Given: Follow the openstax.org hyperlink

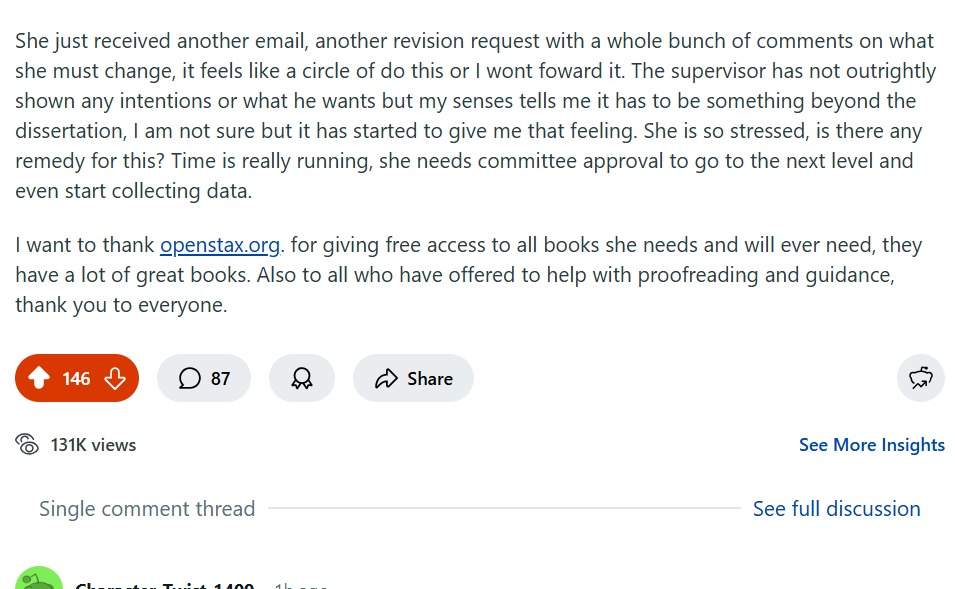Looking at the screenshot, I should coord(220,245).
